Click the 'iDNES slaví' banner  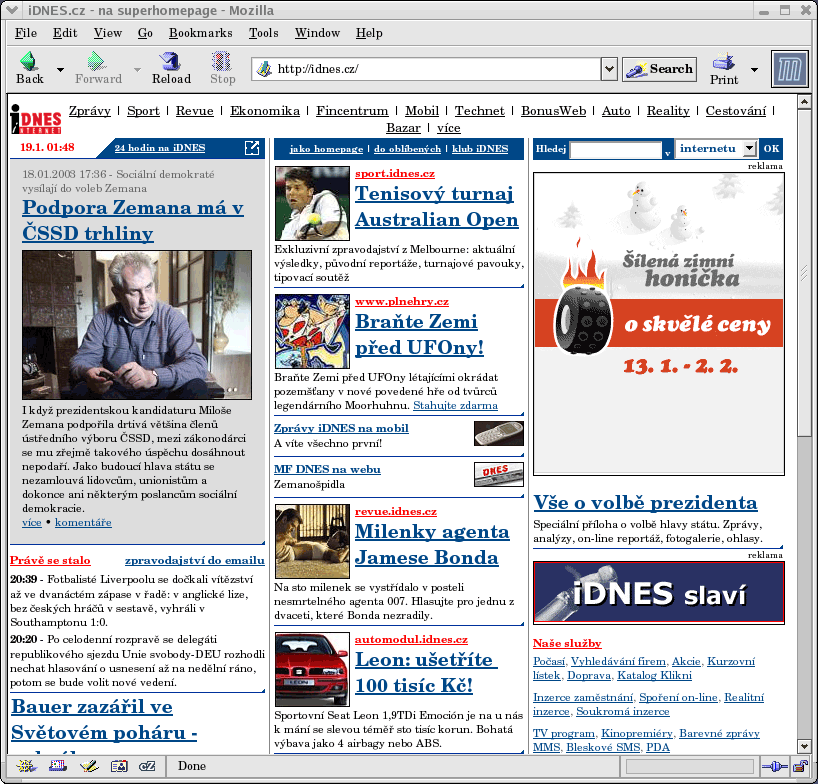point(658,593)
